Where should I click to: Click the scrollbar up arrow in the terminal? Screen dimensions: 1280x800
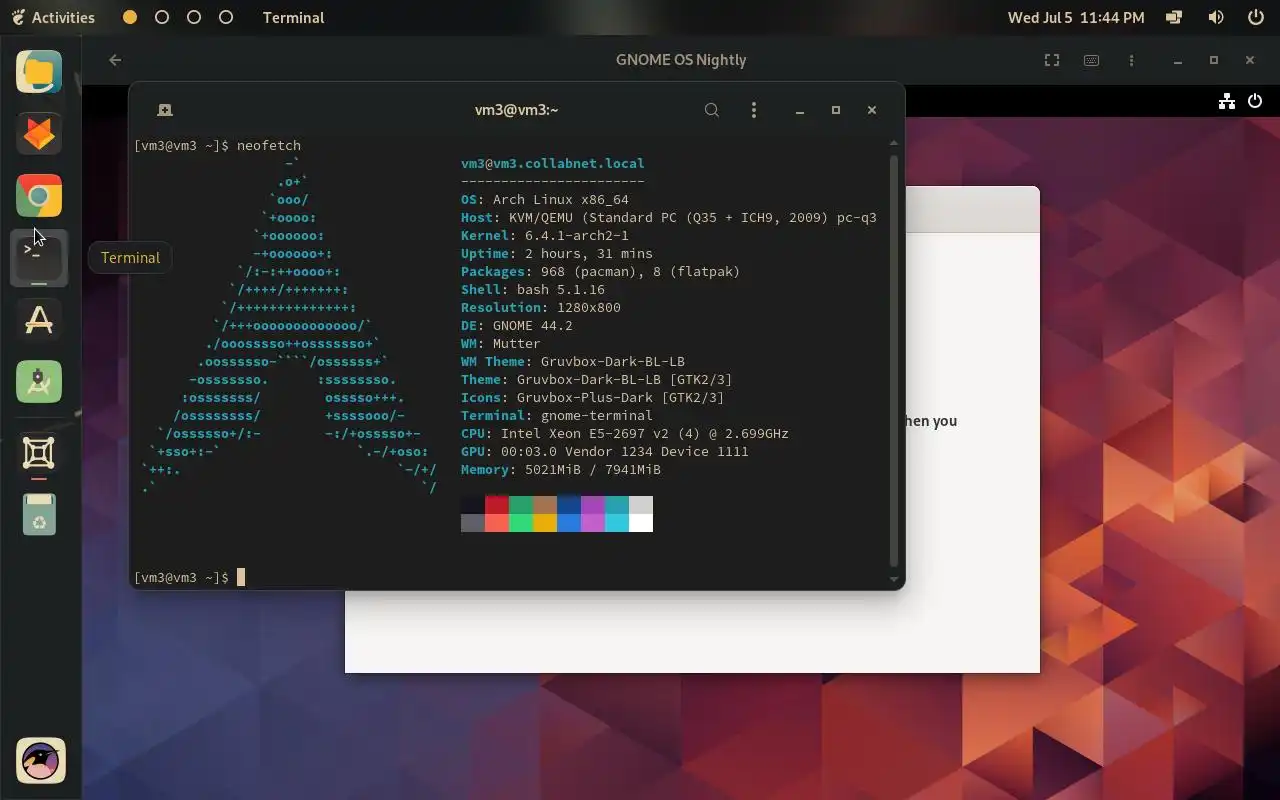point(894,143)
